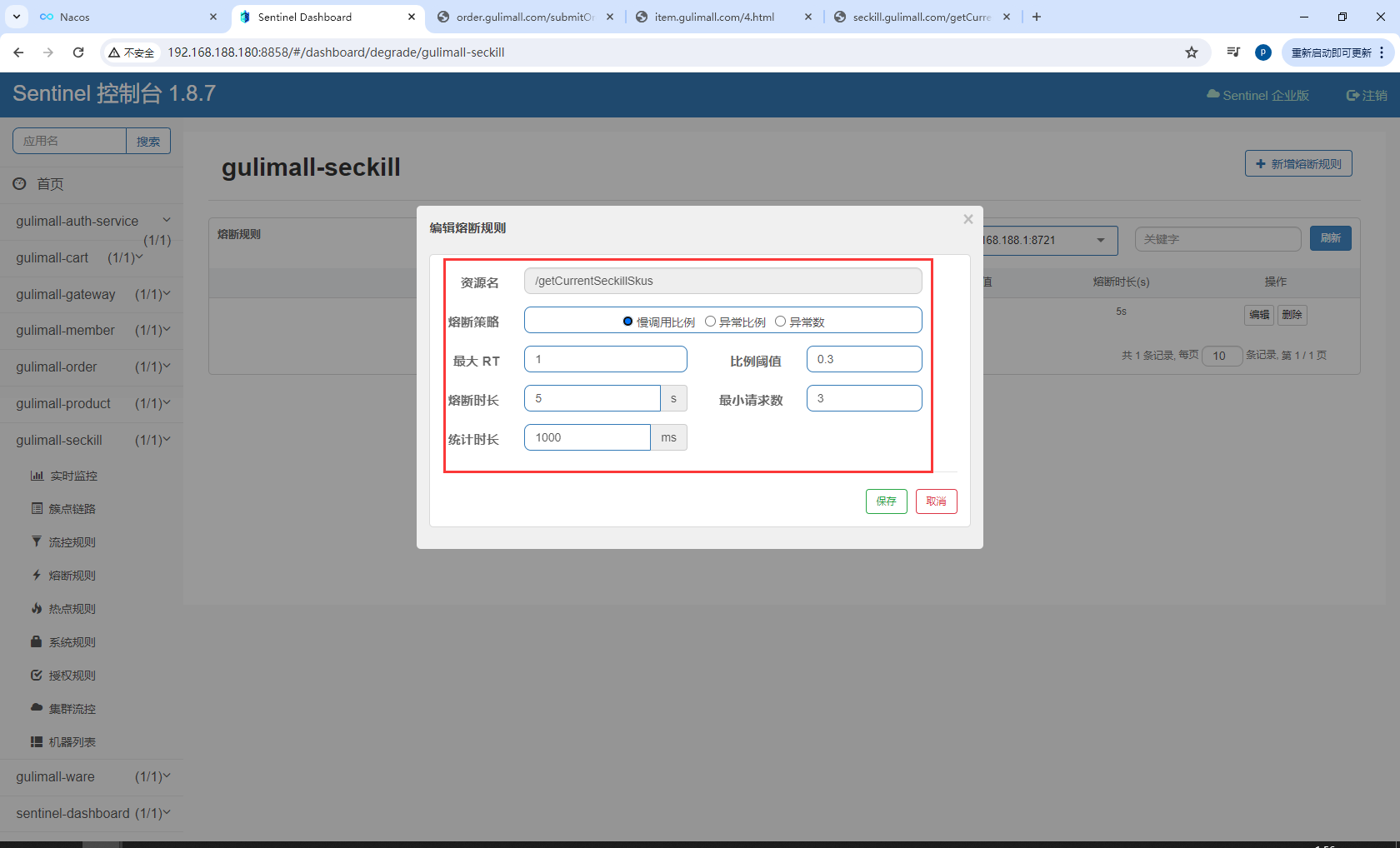Switch to item.gulimall.com/4.html tab
The width and height of the screenshot is (1400, 848).
tap(723, 17)
